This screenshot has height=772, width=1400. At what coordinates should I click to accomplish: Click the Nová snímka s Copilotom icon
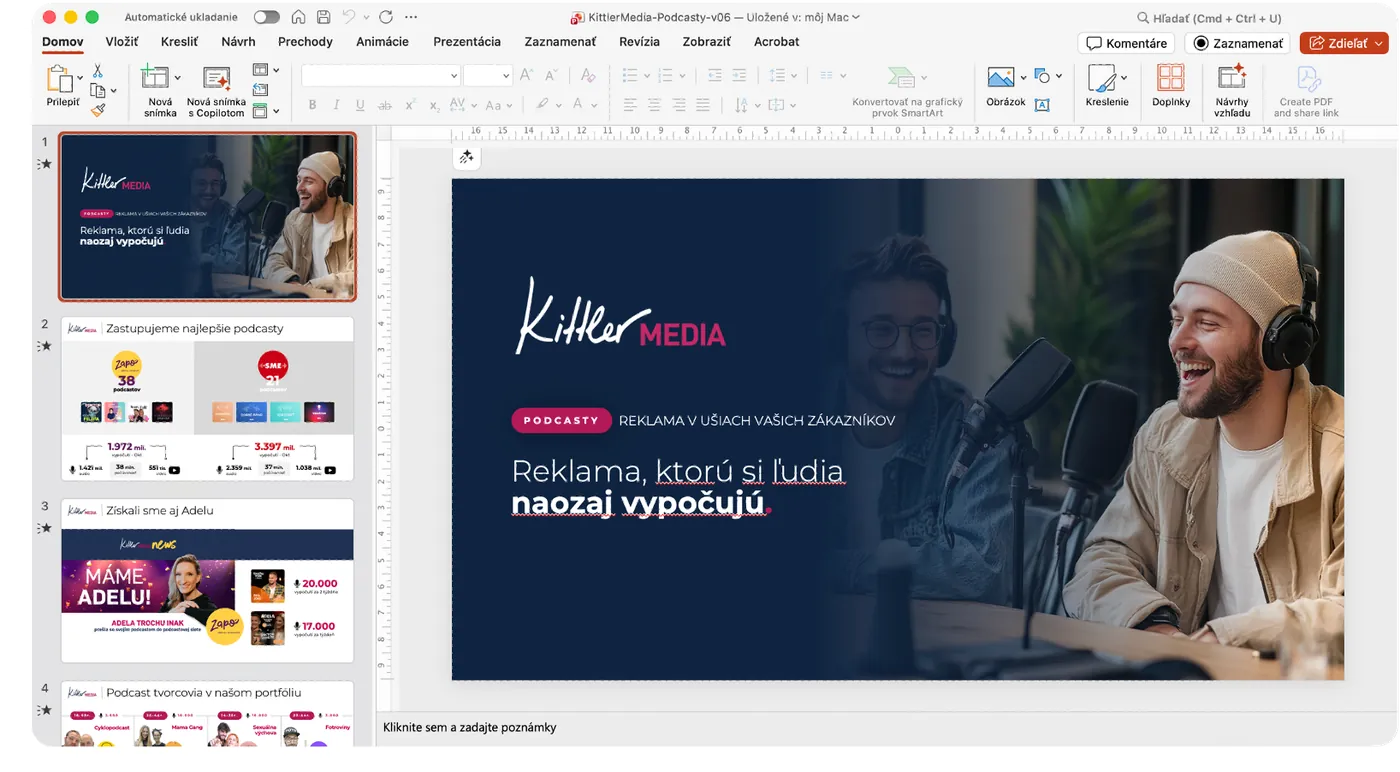215,79
